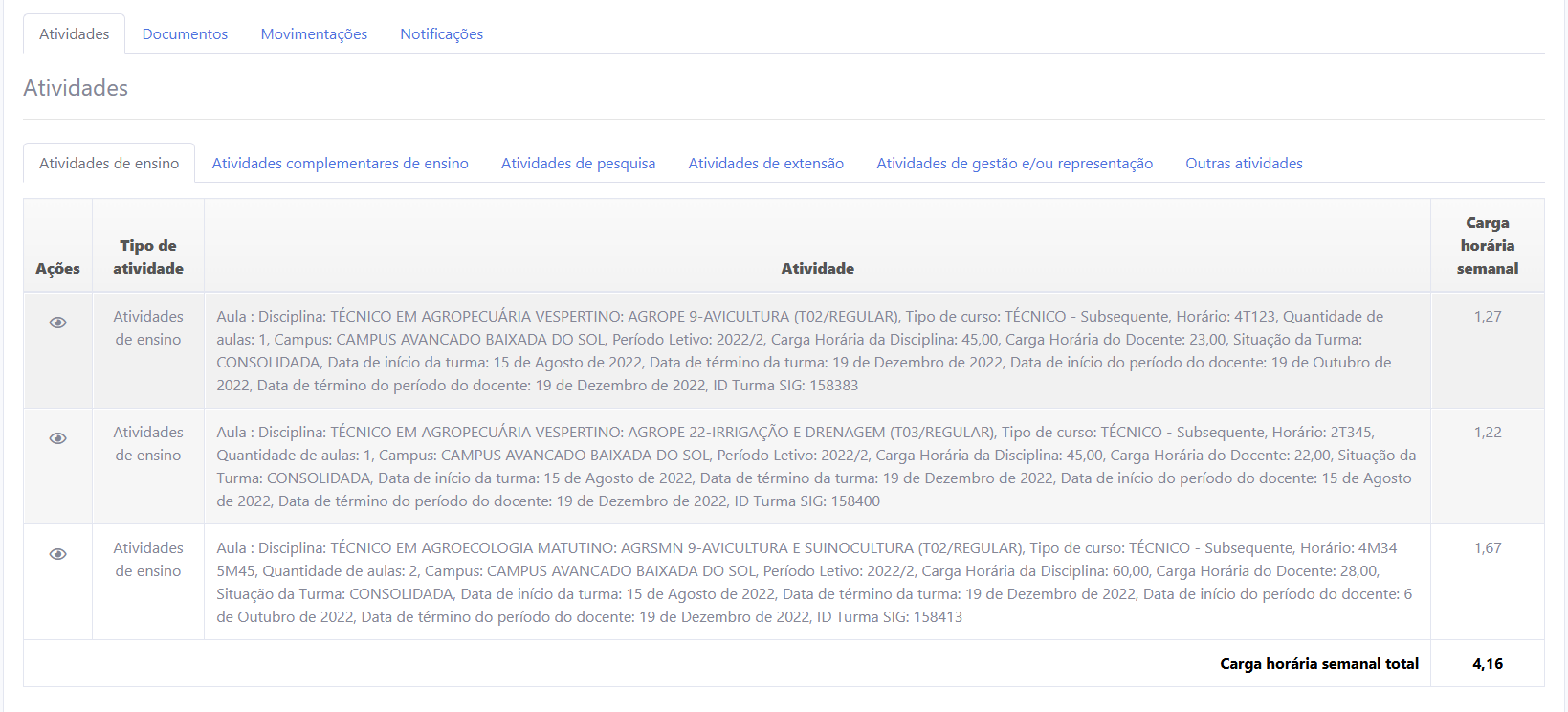Go to the Notificações tab
This screenshot has height=712, width=1568.
(441, 34)
